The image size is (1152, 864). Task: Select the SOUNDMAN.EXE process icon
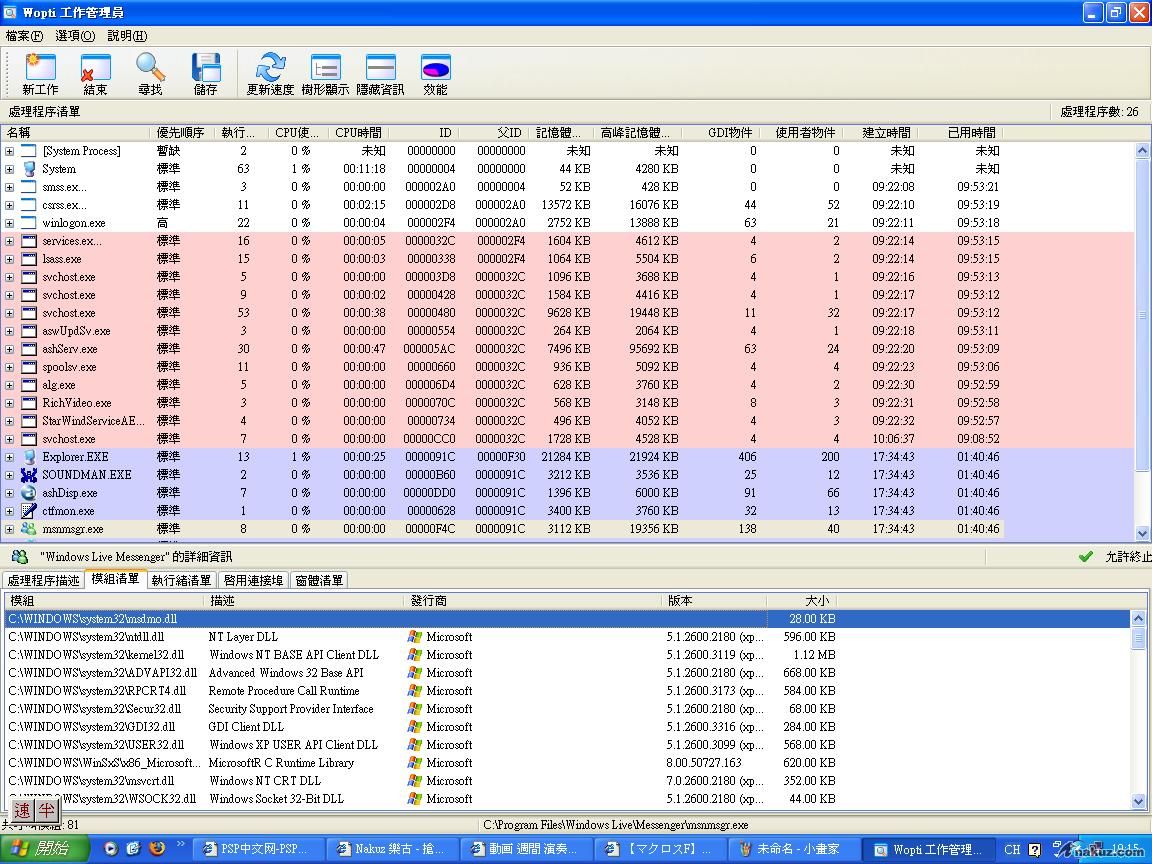pos(29,475)
